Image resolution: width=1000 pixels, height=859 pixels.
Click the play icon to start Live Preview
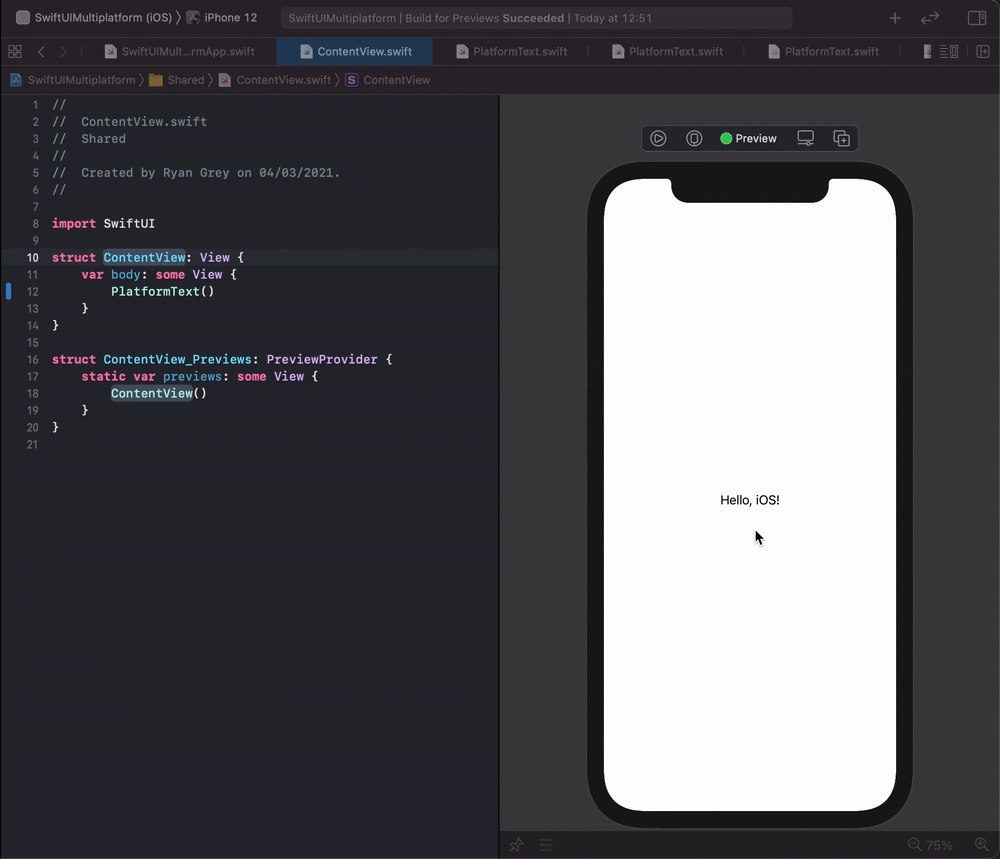click(658, 138)
